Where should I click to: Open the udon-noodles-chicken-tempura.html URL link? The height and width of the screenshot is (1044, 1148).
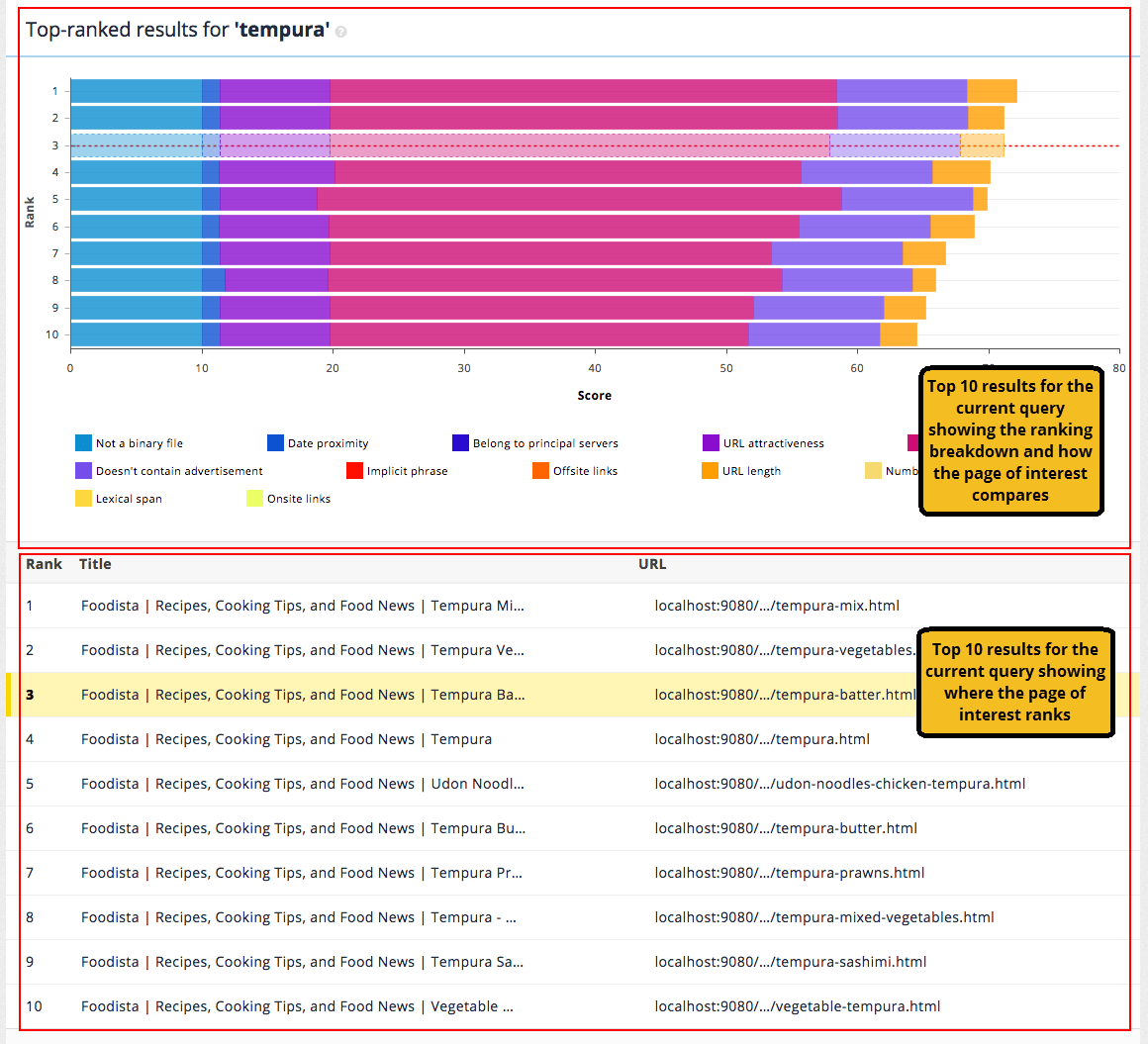[839, 783]
